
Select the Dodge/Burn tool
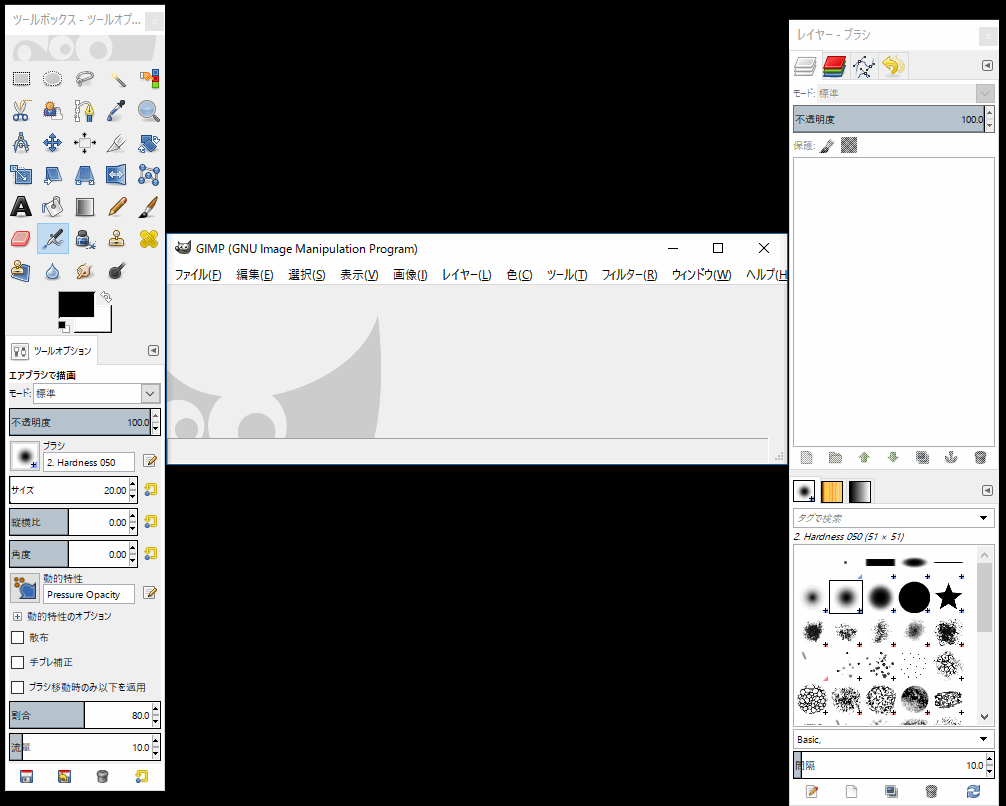point(117,271)
